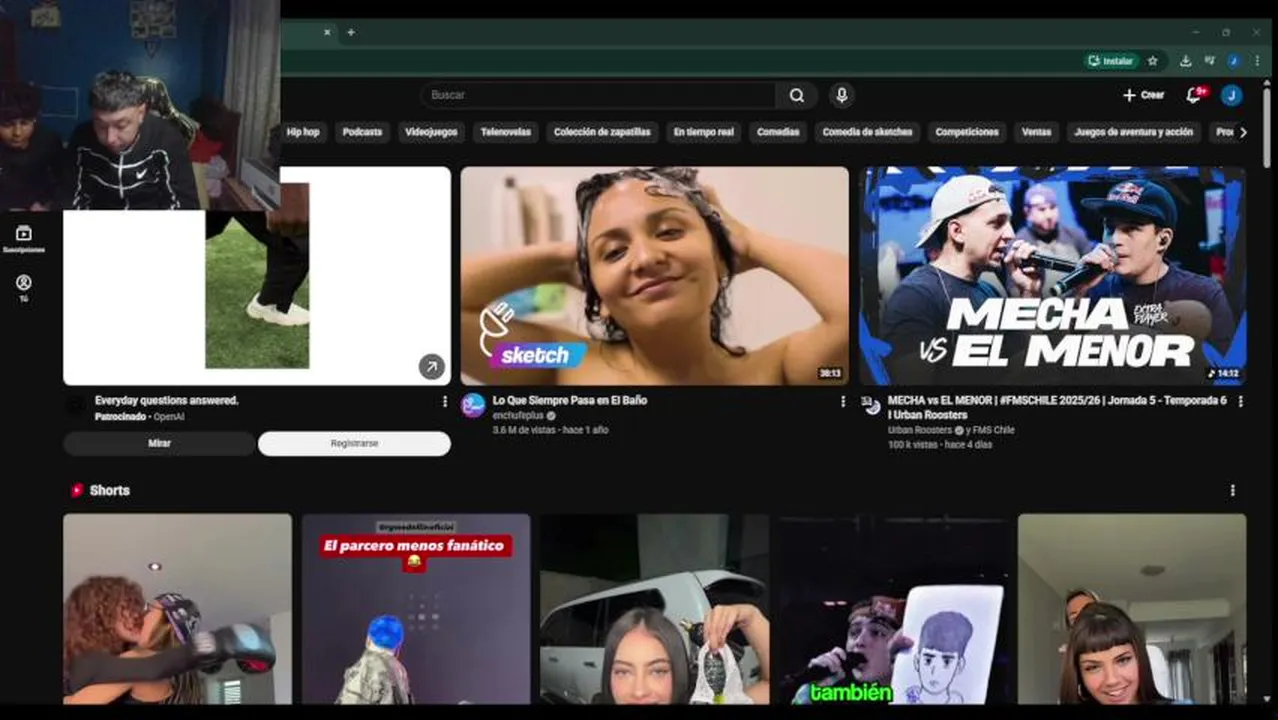
Task: Open the short showing the drawn portrait
Action: tap(893, 609)
